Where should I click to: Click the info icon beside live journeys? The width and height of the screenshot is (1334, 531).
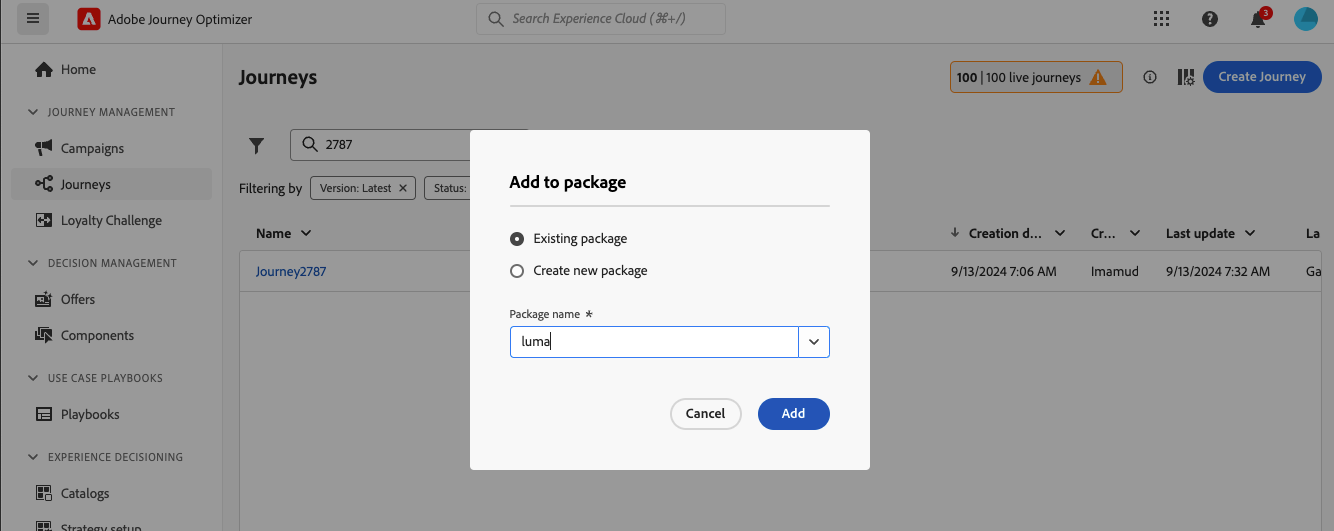coord(1150,77)
